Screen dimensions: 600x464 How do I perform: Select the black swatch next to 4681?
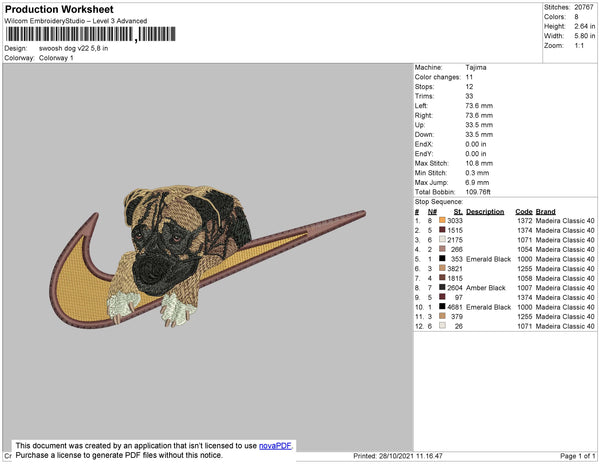(442, 306)
